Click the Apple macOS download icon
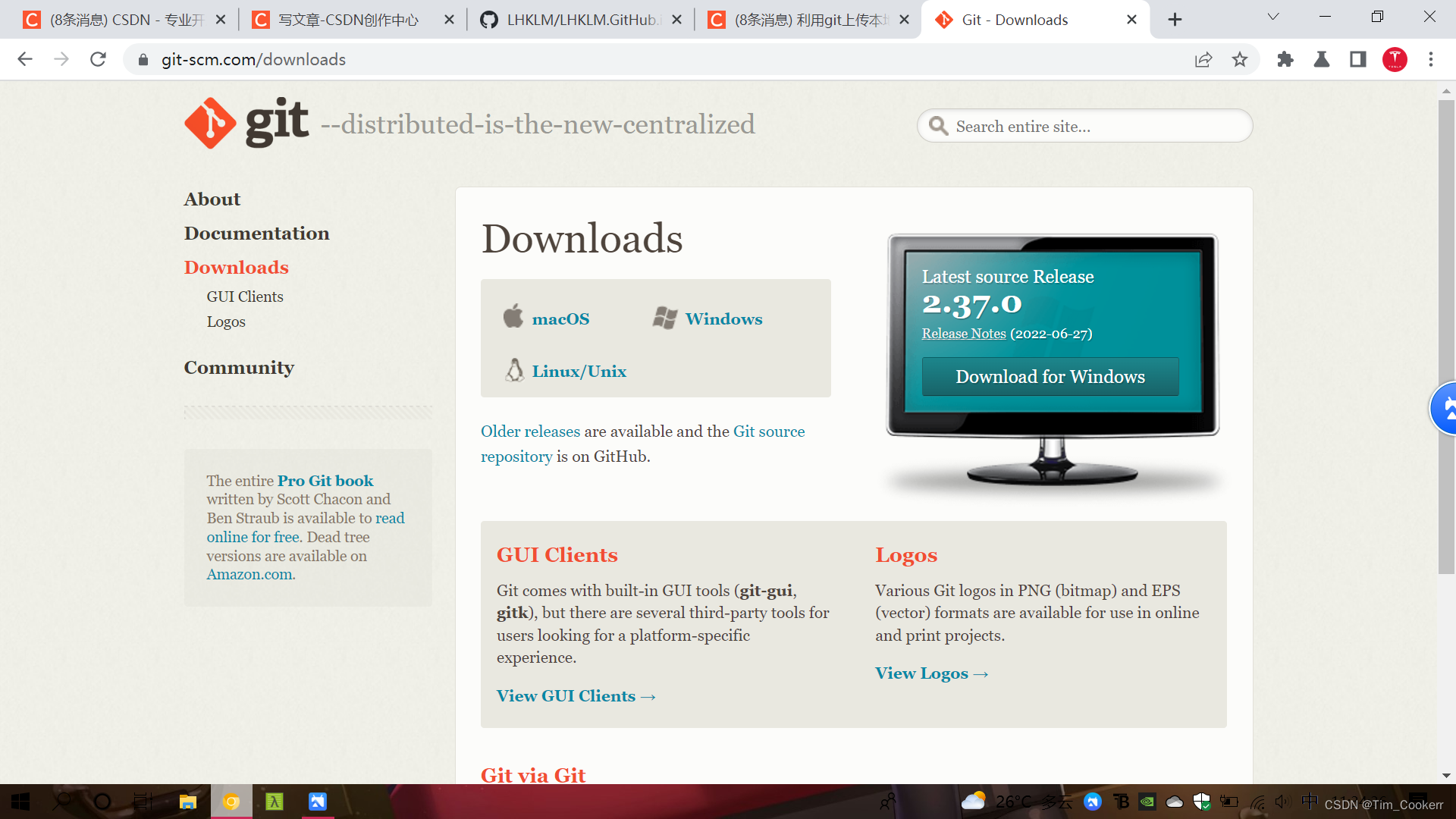1456x819 pixels. point(513,317)
